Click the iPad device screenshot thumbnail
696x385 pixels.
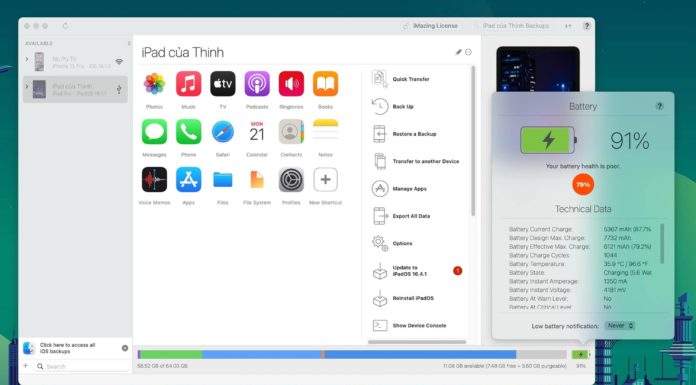click(x=538, y=69)
